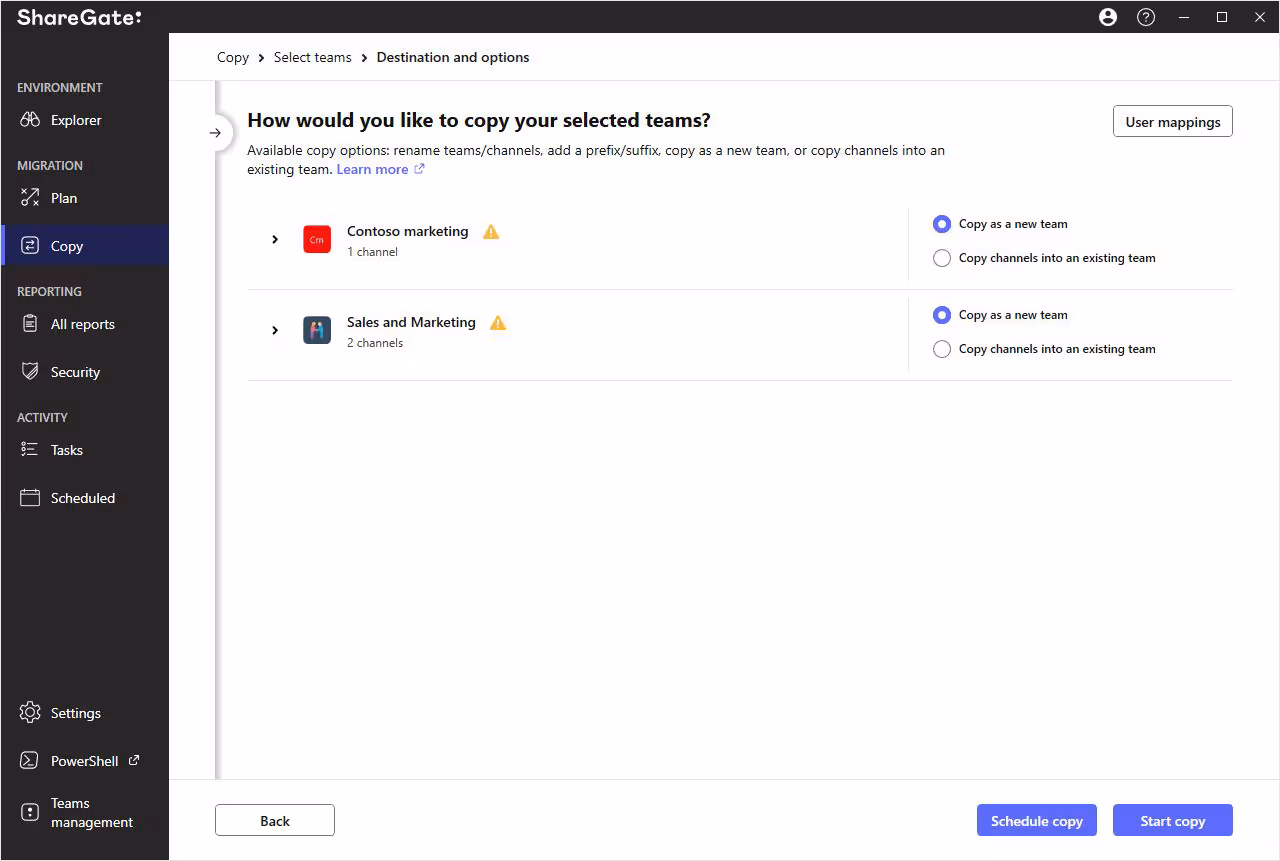Click the external link icon next to PowerShell
1280x861 pixels.
[x=134, y=760]
